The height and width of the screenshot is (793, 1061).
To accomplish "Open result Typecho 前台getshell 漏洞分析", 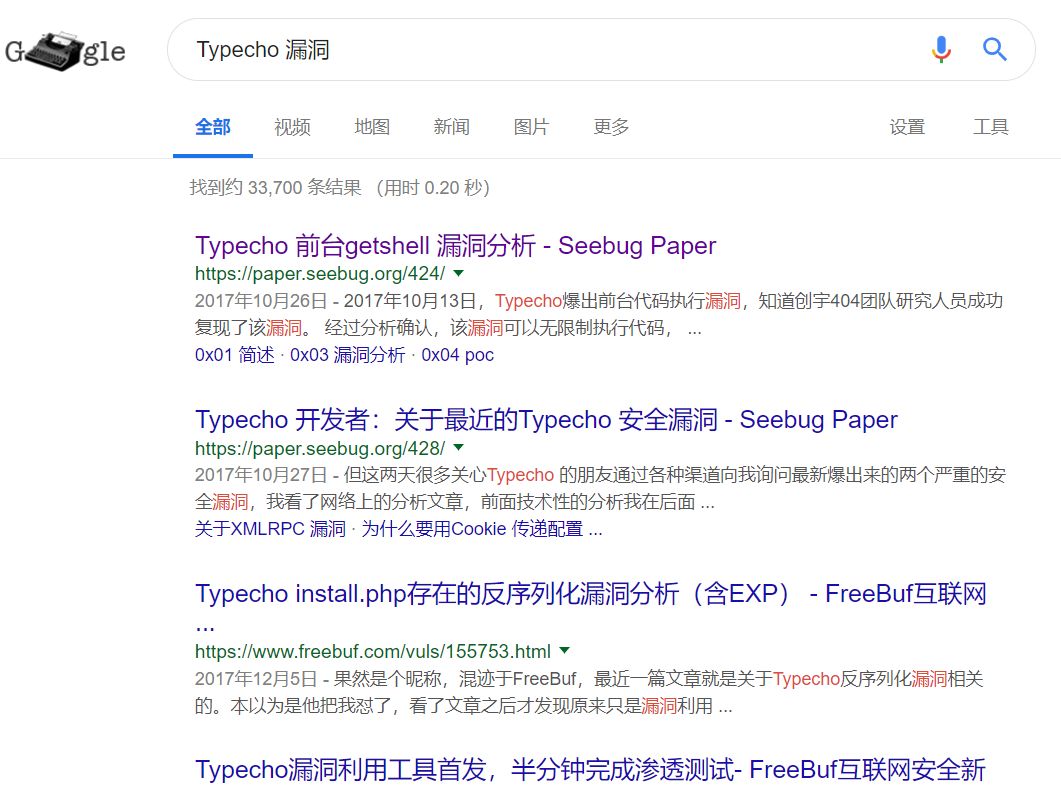I will coord(455,245).
